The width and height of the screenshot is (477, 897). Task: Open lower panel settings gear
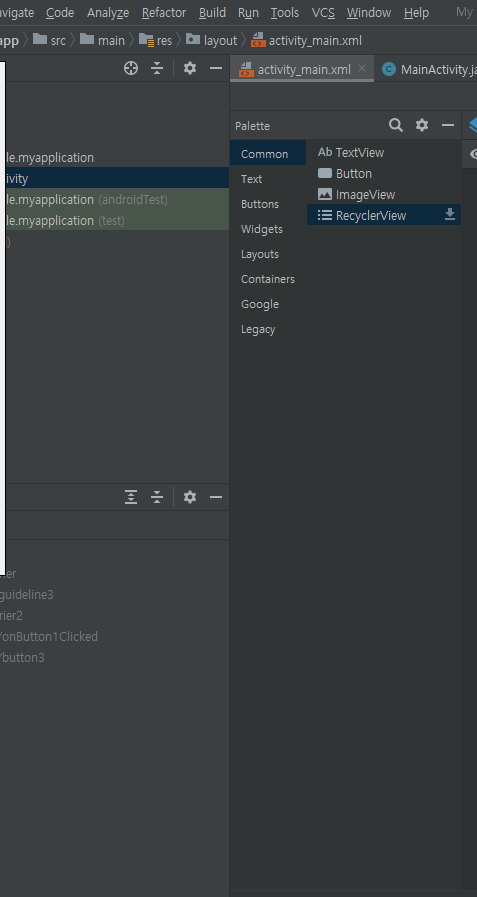coord(190,497)
